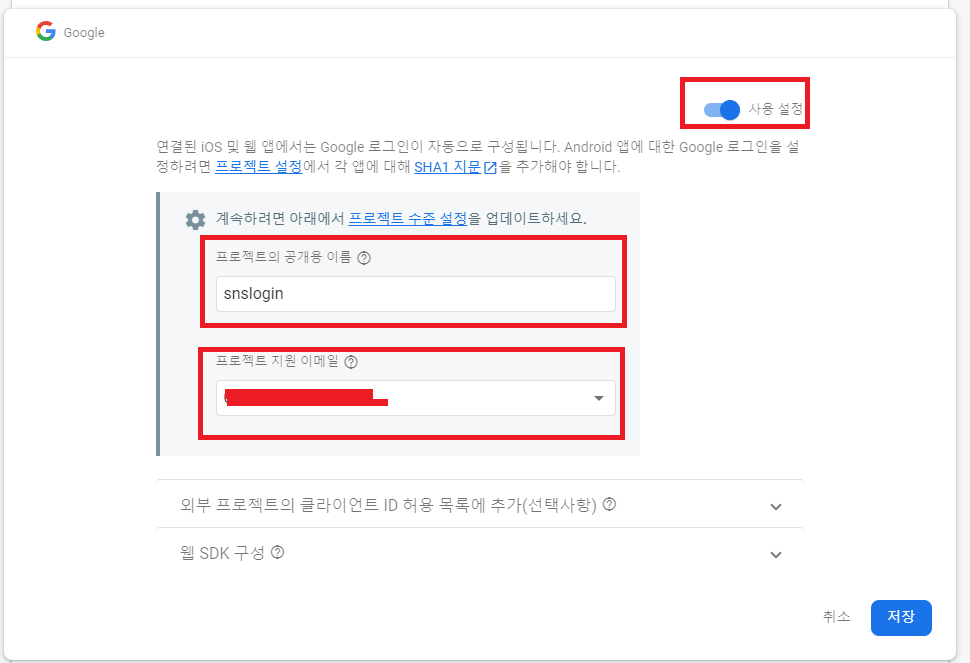Click the external link icon beside SHA1 지문
This screenshot has width=970, height=663.
490,168
